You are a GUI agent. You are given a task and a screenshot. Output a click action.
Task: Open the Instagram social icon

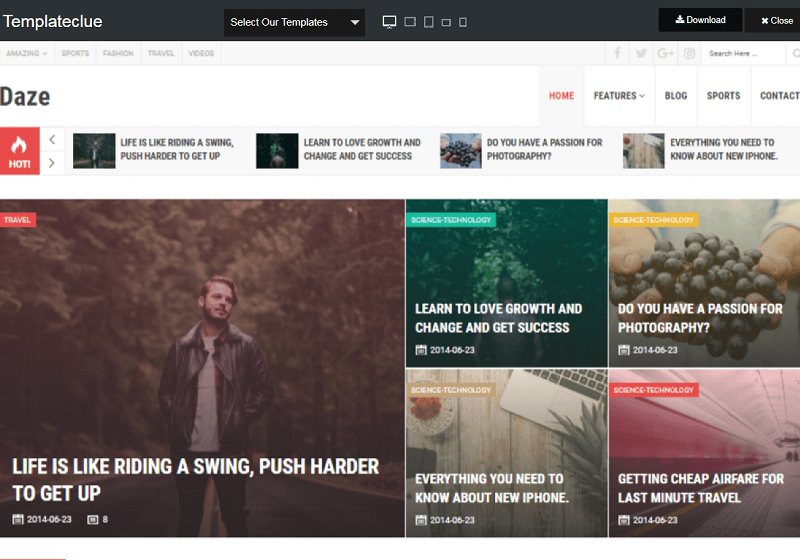point(689,53)
